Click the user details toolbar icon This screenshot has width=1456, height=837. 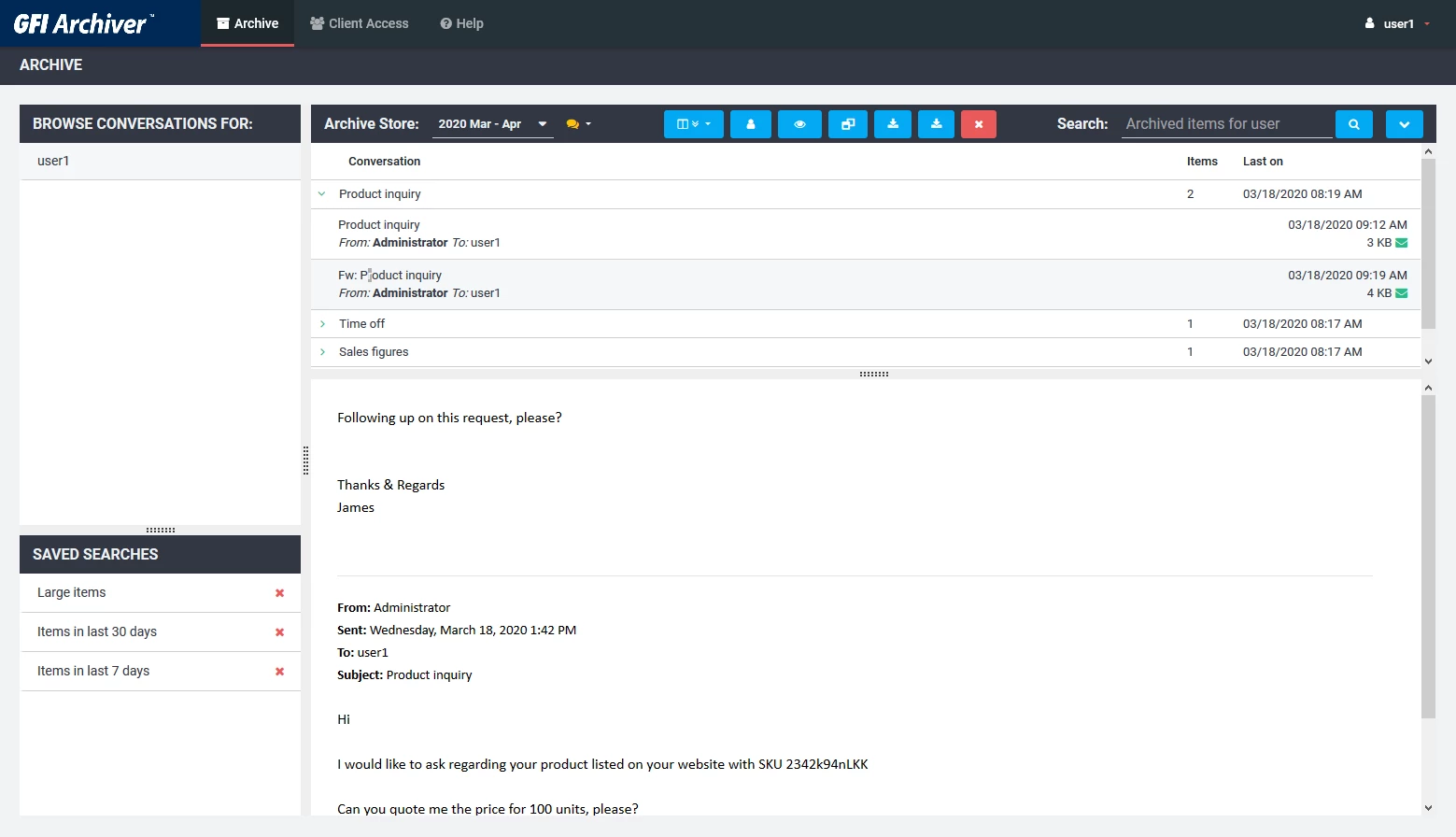click(x=751, y=123)
